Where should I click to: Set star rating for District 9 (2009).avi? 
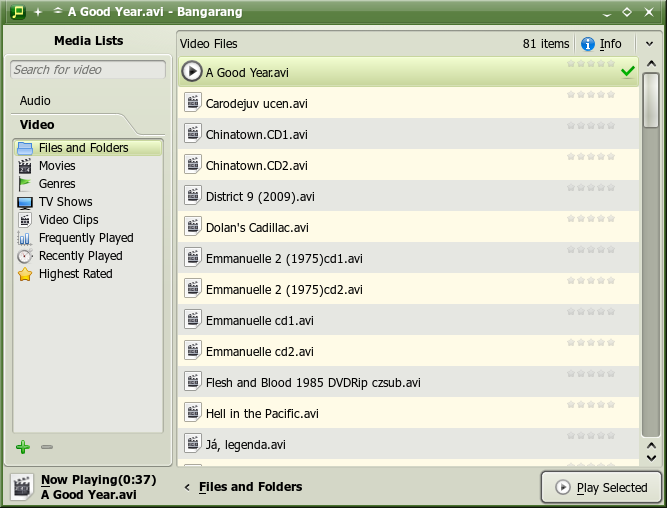click(x=591, y=188)
